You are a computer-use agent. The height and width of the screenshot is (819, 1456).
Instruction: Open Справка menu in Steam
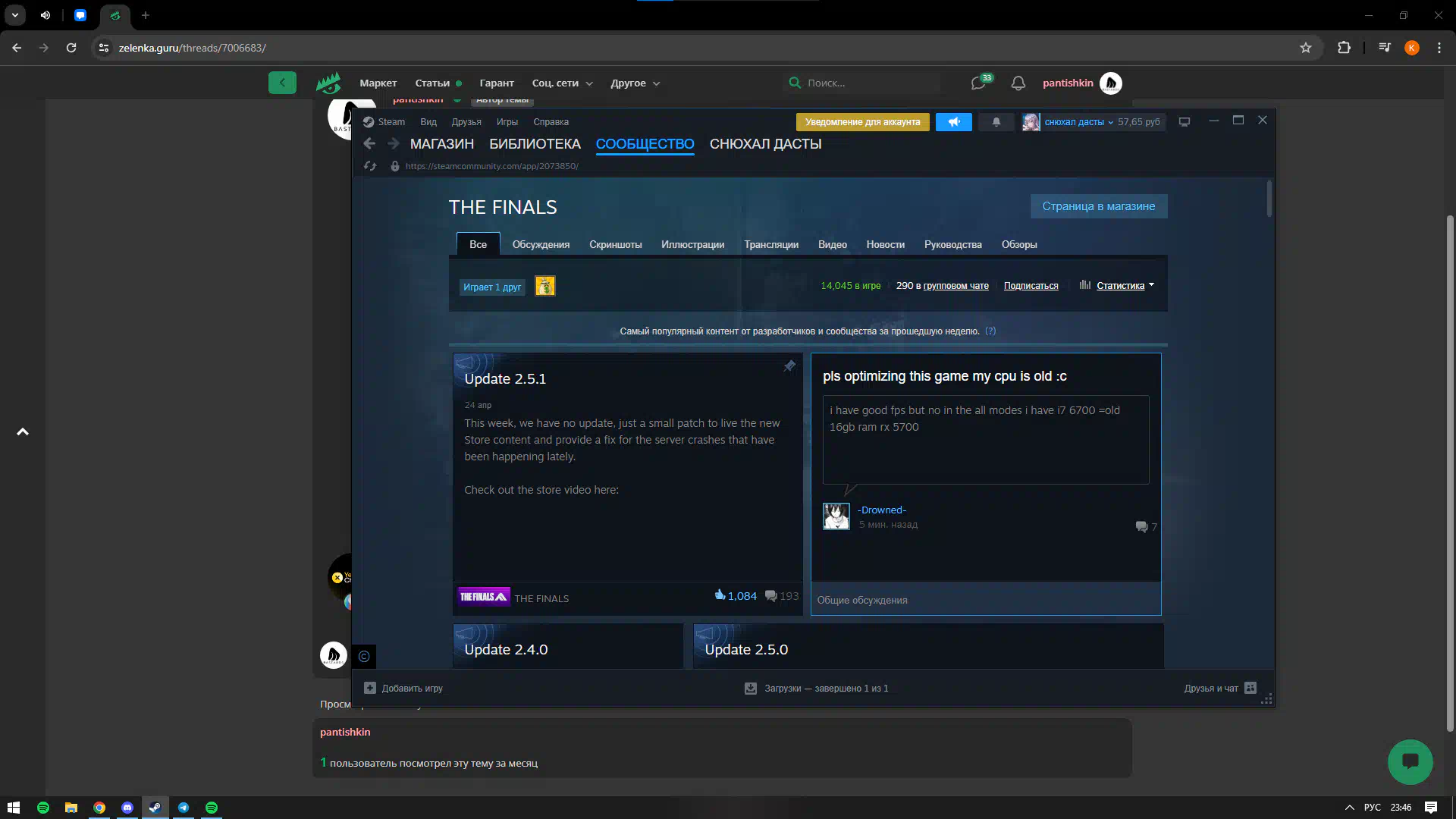click(x=551, y=122)
